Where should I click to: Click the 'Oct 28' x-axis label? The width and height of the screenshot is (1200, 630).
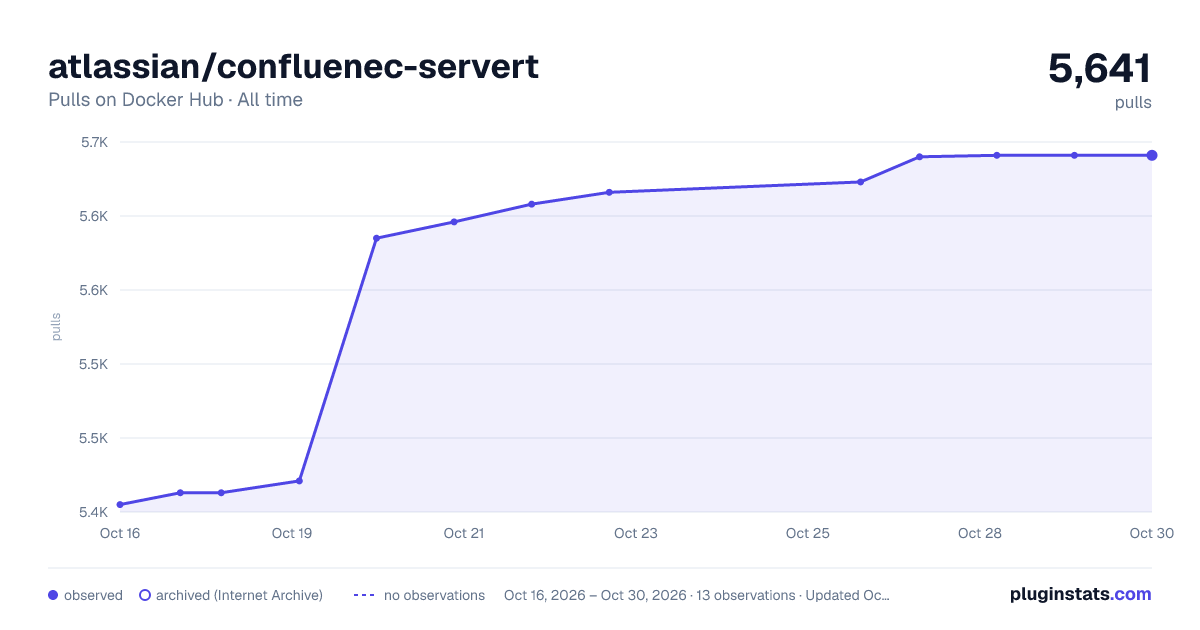pyautogui.click(x=980, y=533)
